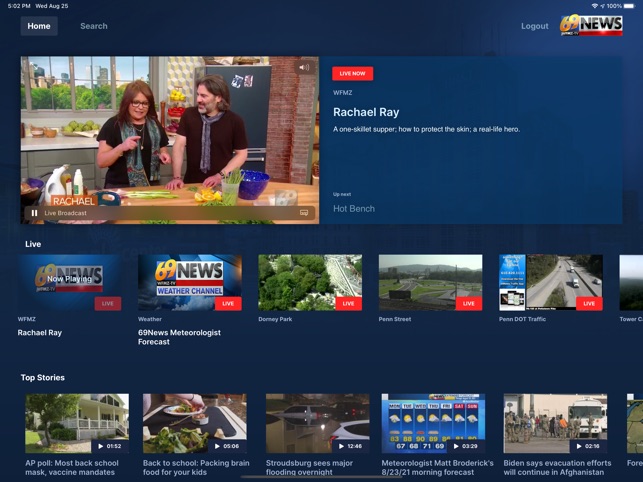
Task: Watch the Penn Street live camera
Action: [x=430, y=282]
